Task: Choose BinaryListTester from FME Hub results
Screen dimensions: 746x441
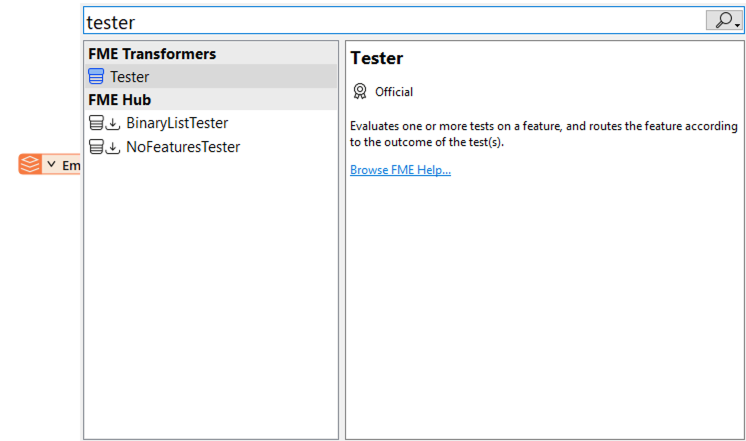Action: [x=177, y=123]
